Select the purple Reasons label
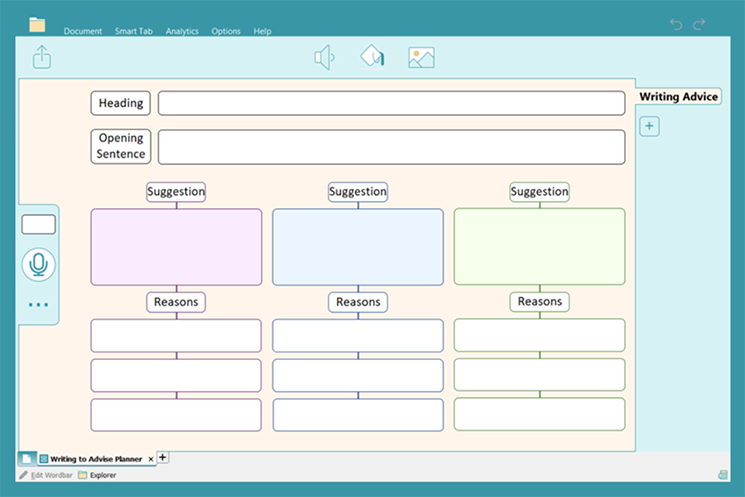Screen dimensions: 745x497 [176, 302]
